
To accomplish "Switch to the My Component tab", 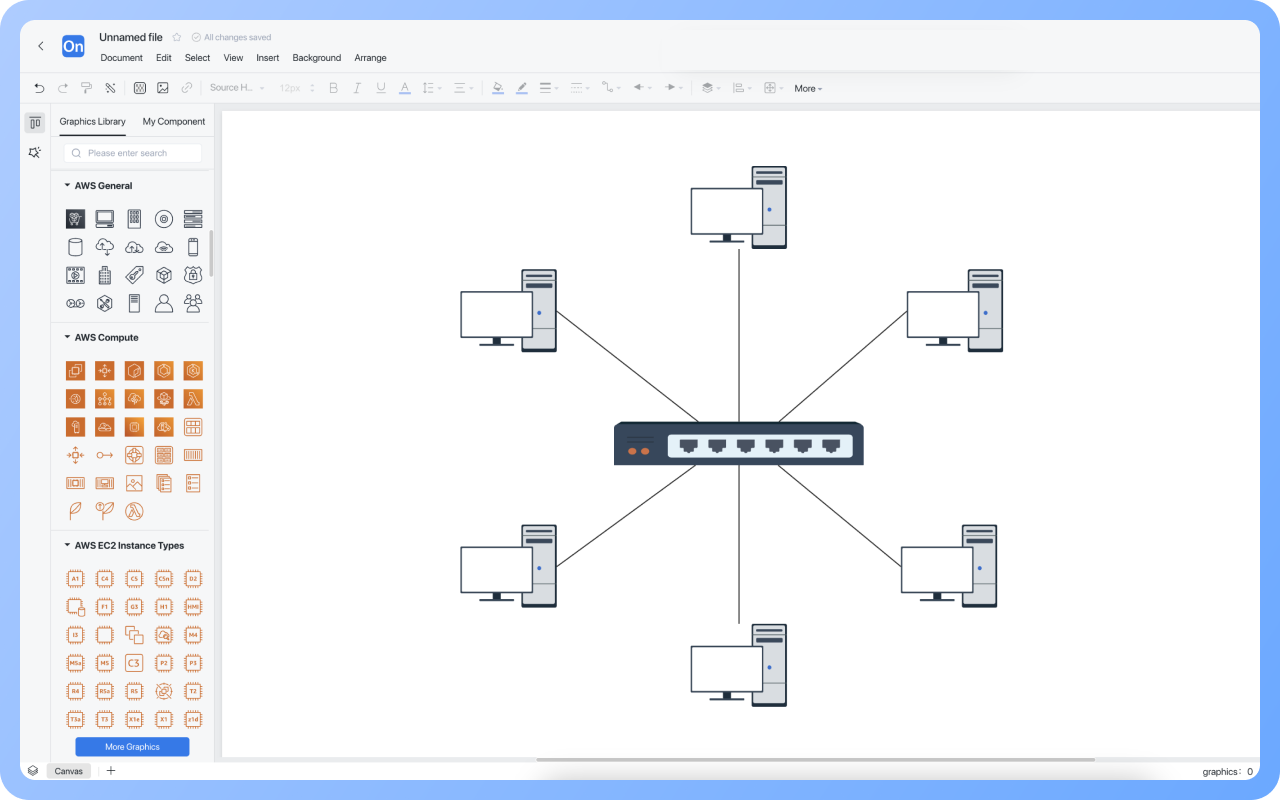I will [174, 122].
